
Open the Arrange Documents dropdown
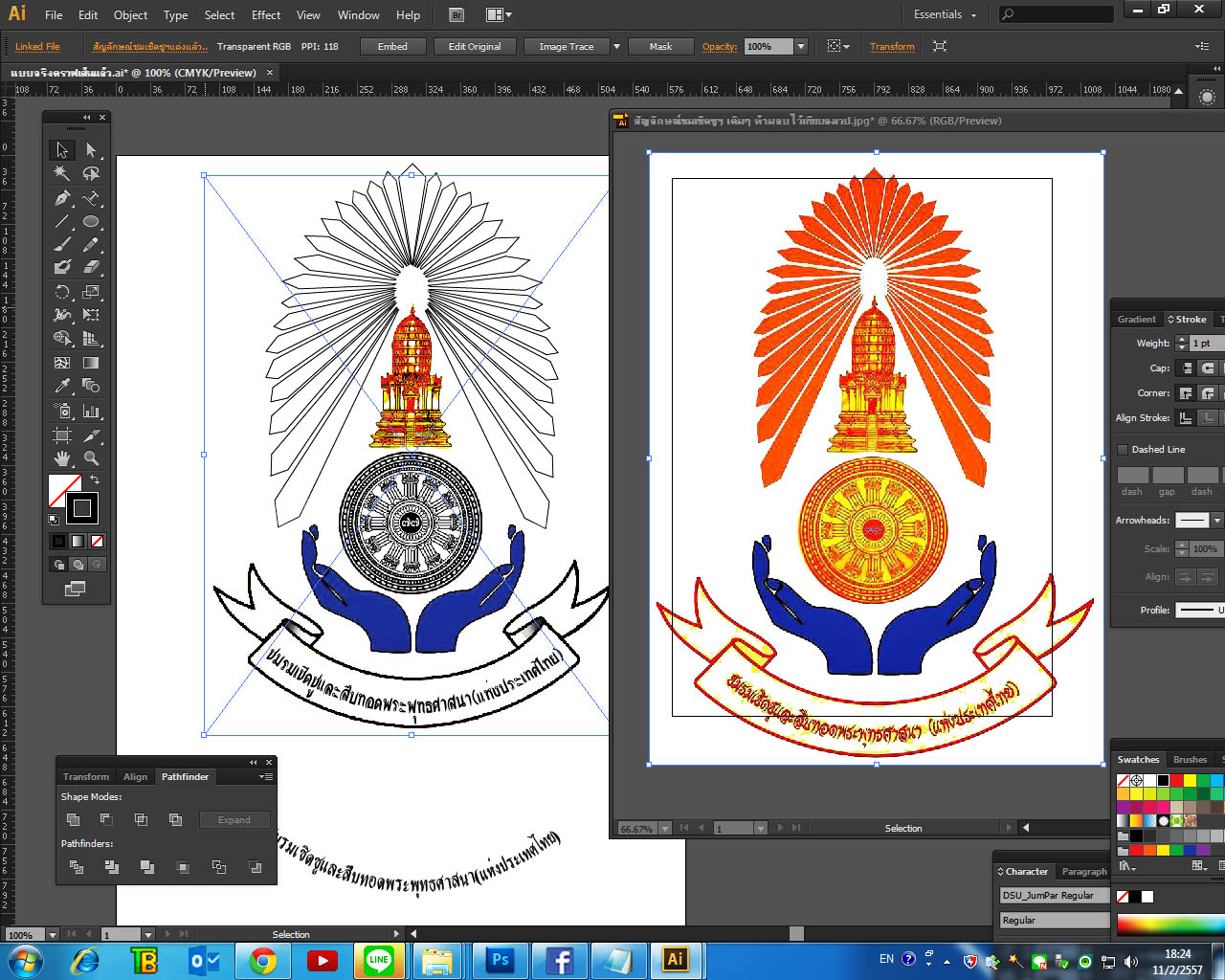(x=499, y=14)
